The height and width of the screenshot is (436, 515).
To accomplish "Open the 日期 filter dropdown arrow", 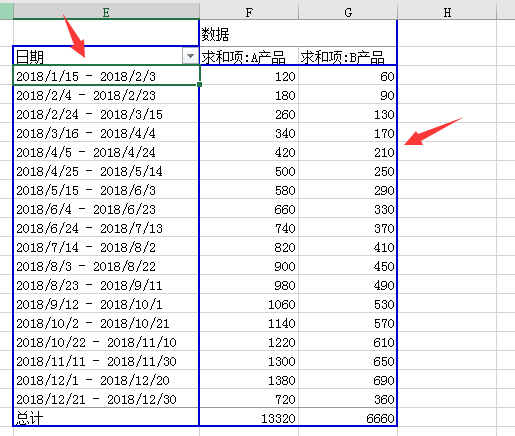I will click(190, 56).
